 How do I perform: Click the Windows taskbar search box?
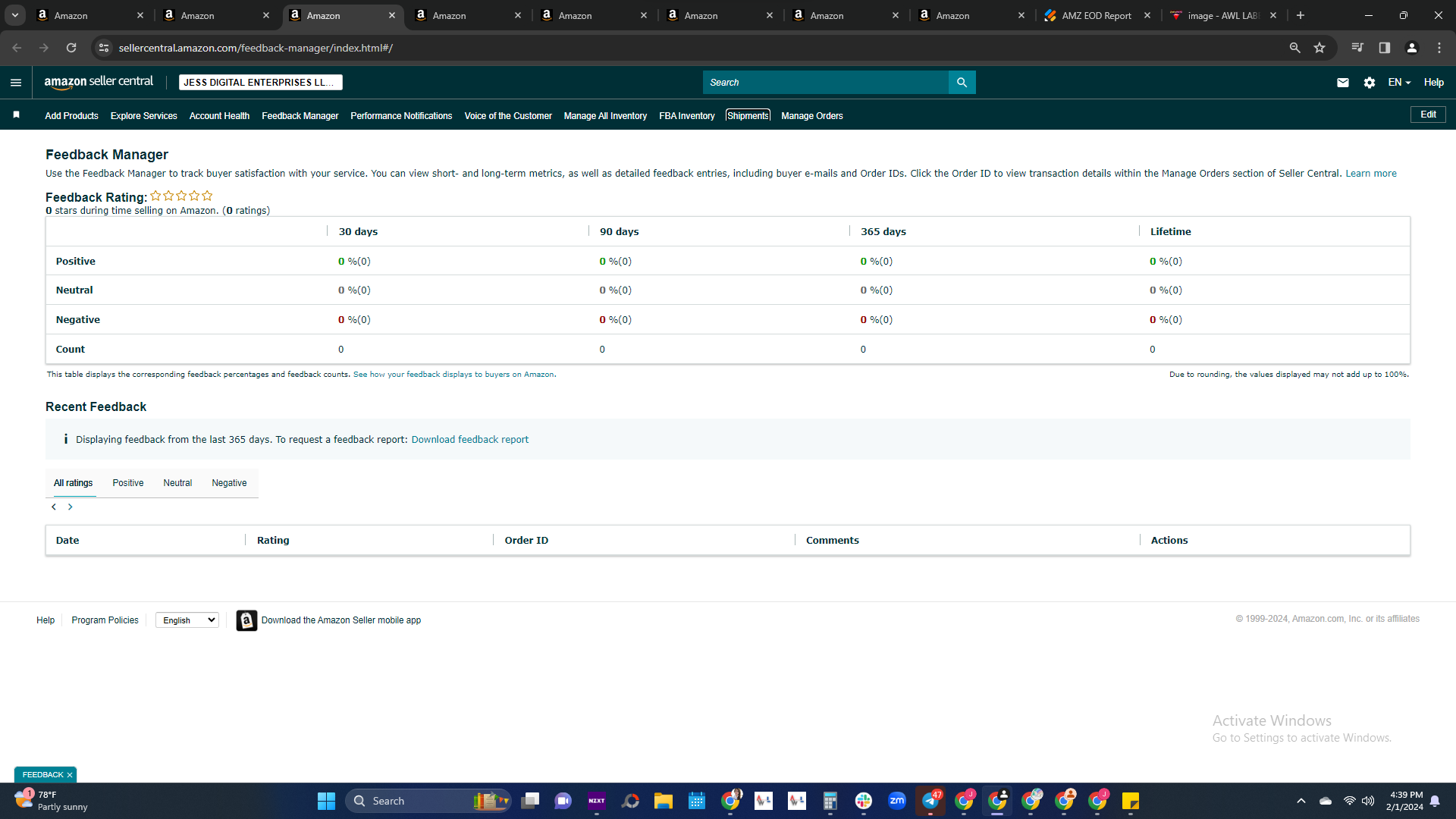tap(428, 801)
